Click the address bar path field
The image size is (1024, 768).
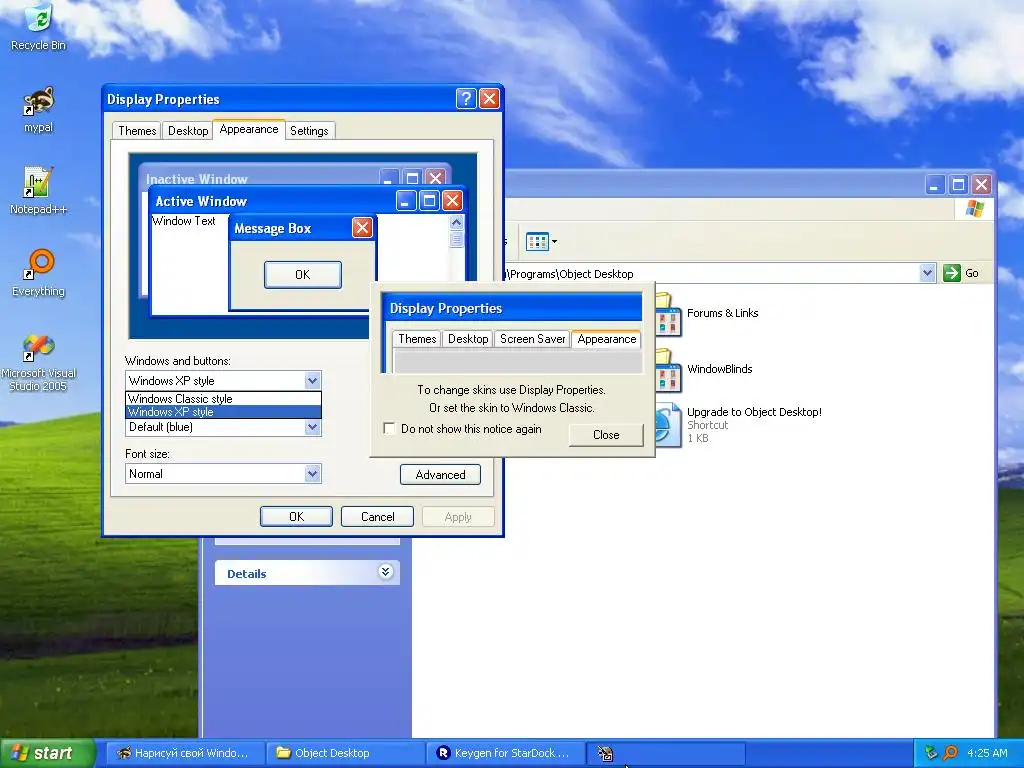[x=712, y=274]
